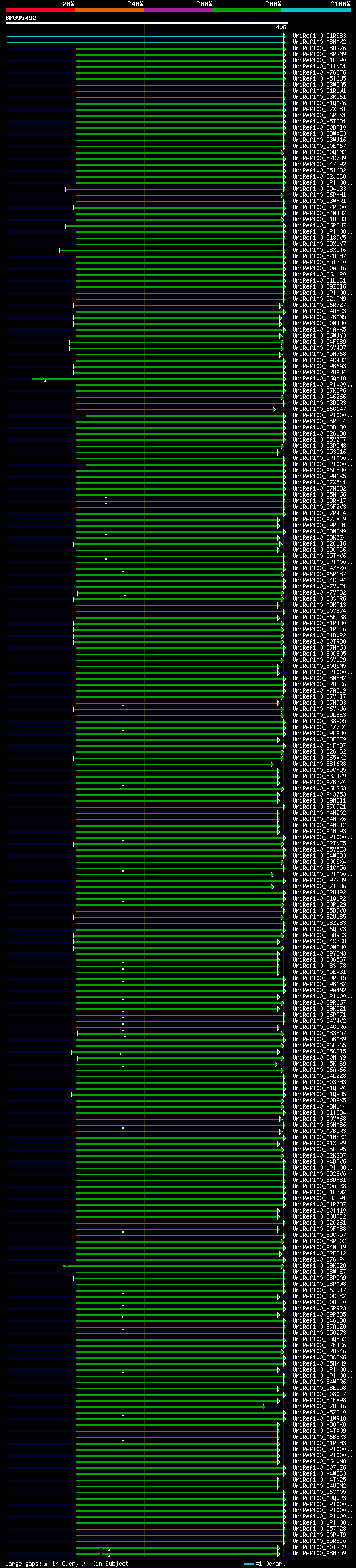Click hit label UniRef100_C6VM05
The image size is (356, 1568).
[x=319, y=1492]
